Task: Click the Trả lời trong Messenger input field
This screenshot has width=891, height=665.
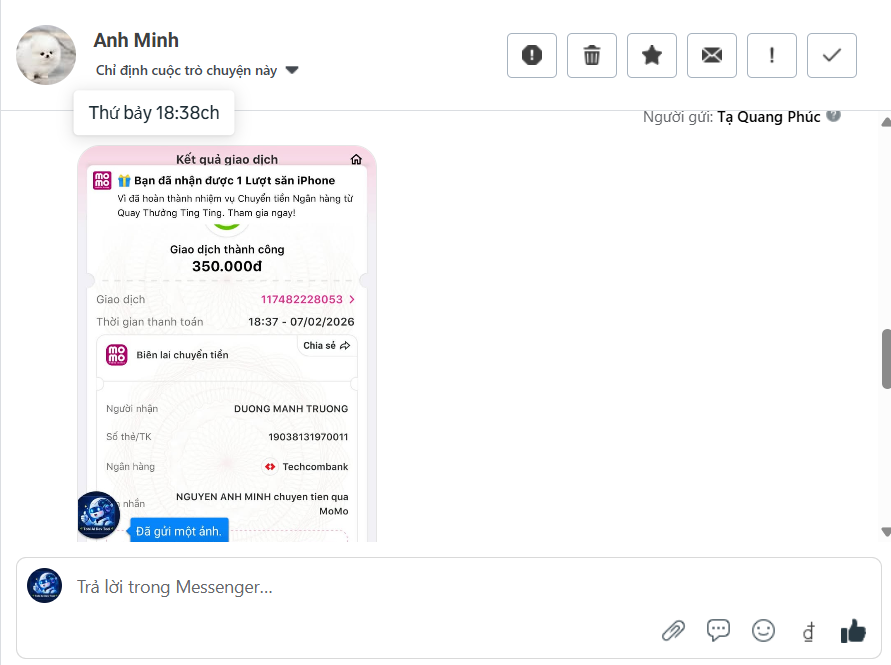Action: [x=300, y=587]
